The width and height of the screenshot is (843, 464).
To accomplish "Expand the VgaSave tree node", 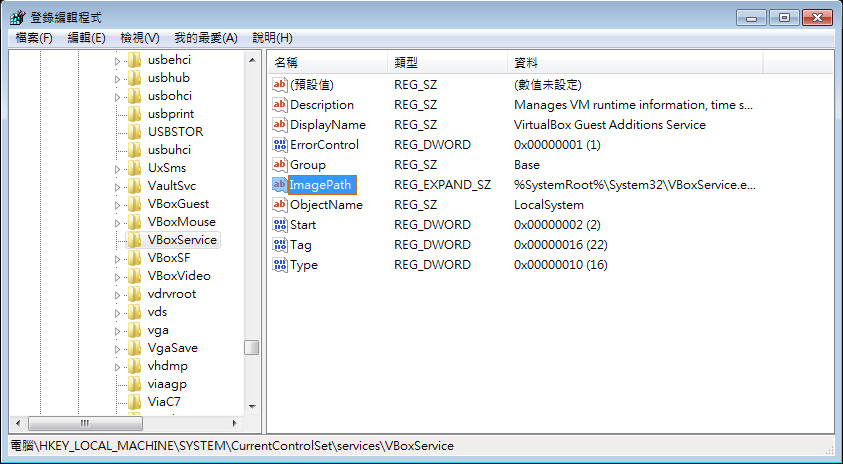I will (118, 349).
